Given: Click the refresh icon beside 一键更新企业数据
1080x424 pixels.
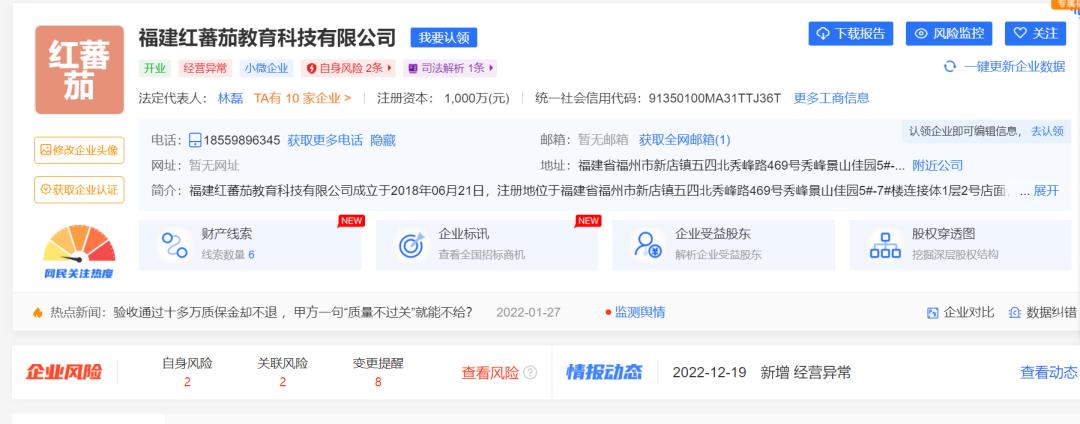Looking at the screenshot, I should click(x=950, y=67).
